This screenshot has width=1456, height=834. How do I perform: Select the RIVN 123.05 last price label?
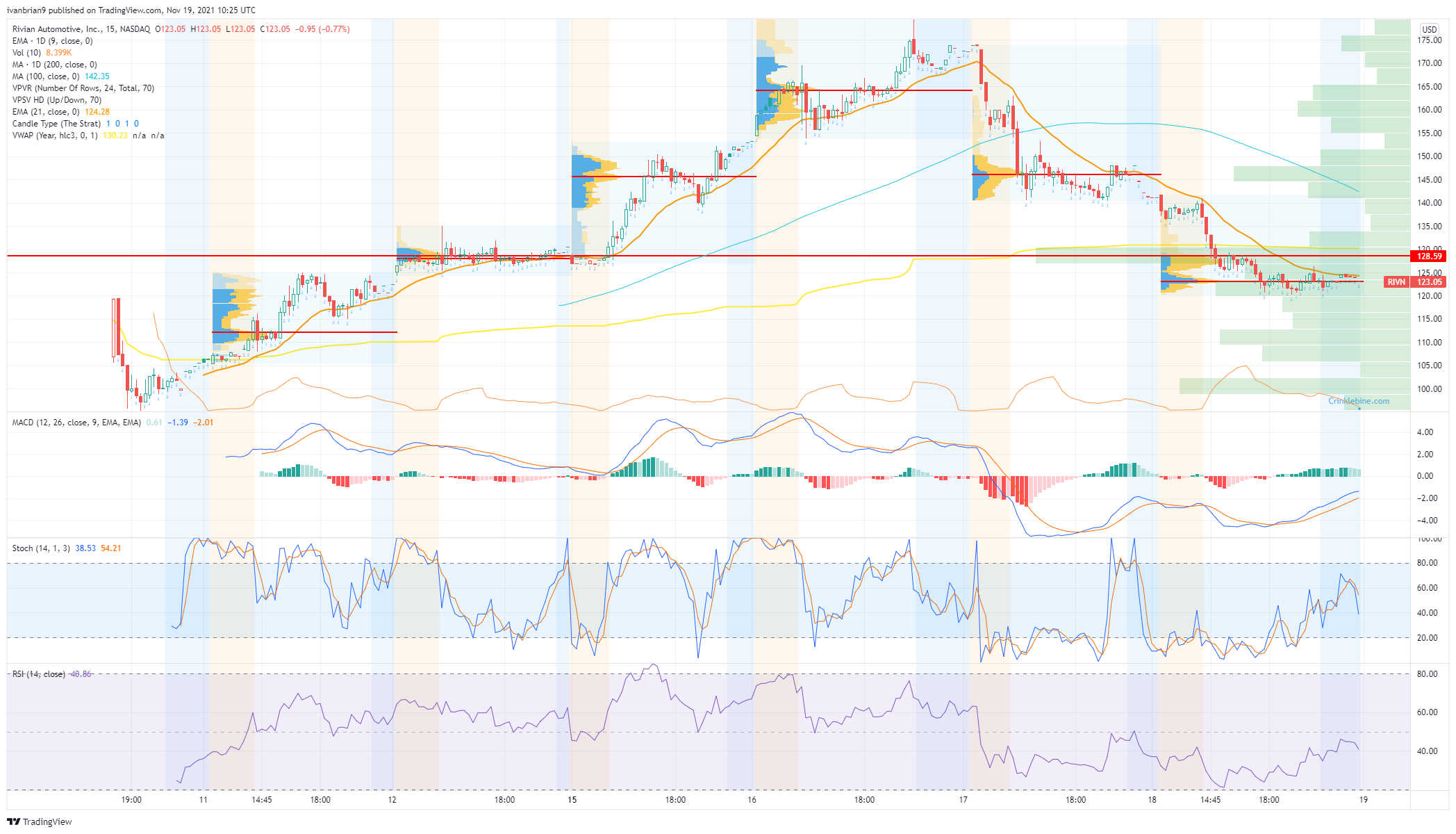pos(1415,282)
